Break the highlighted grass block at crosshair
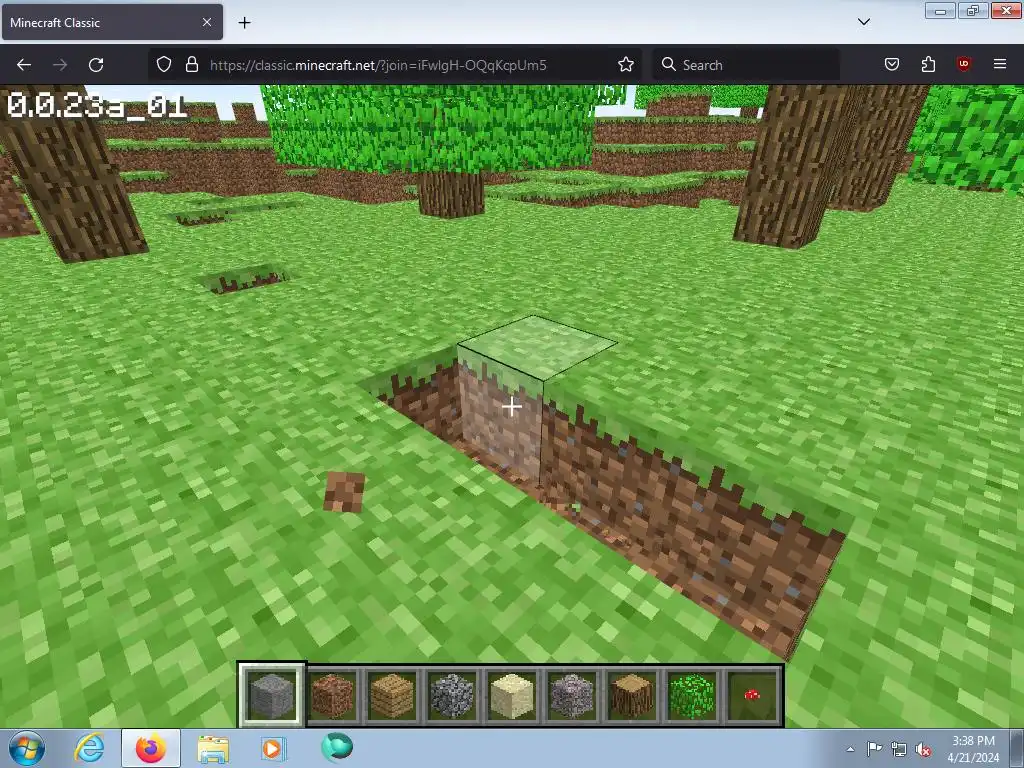Viewport: 1024px width, 768px height. [511, 407]
